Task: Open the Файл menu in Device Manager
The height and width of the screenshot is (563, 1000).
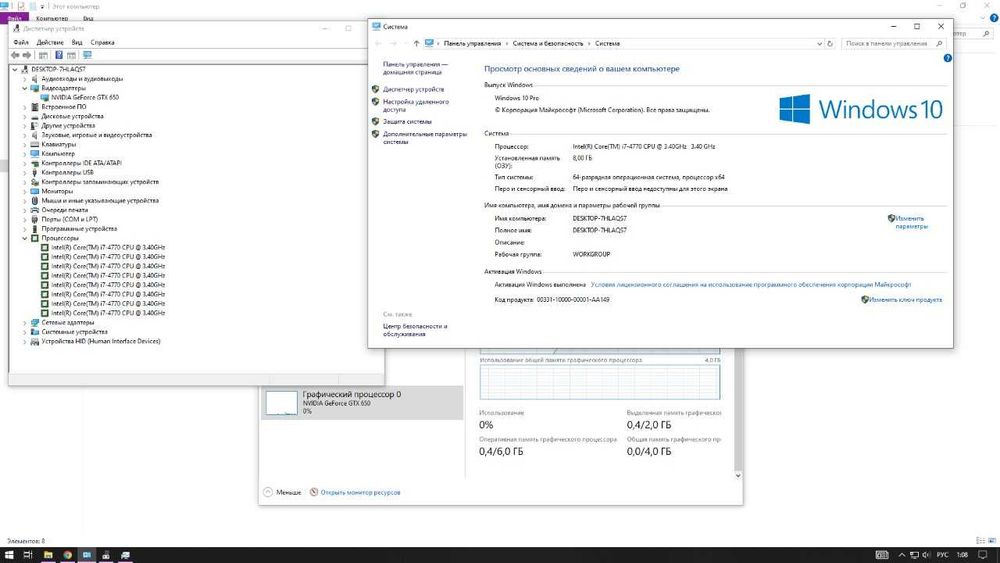Action: pyautogui.click(x=20, y=42)
